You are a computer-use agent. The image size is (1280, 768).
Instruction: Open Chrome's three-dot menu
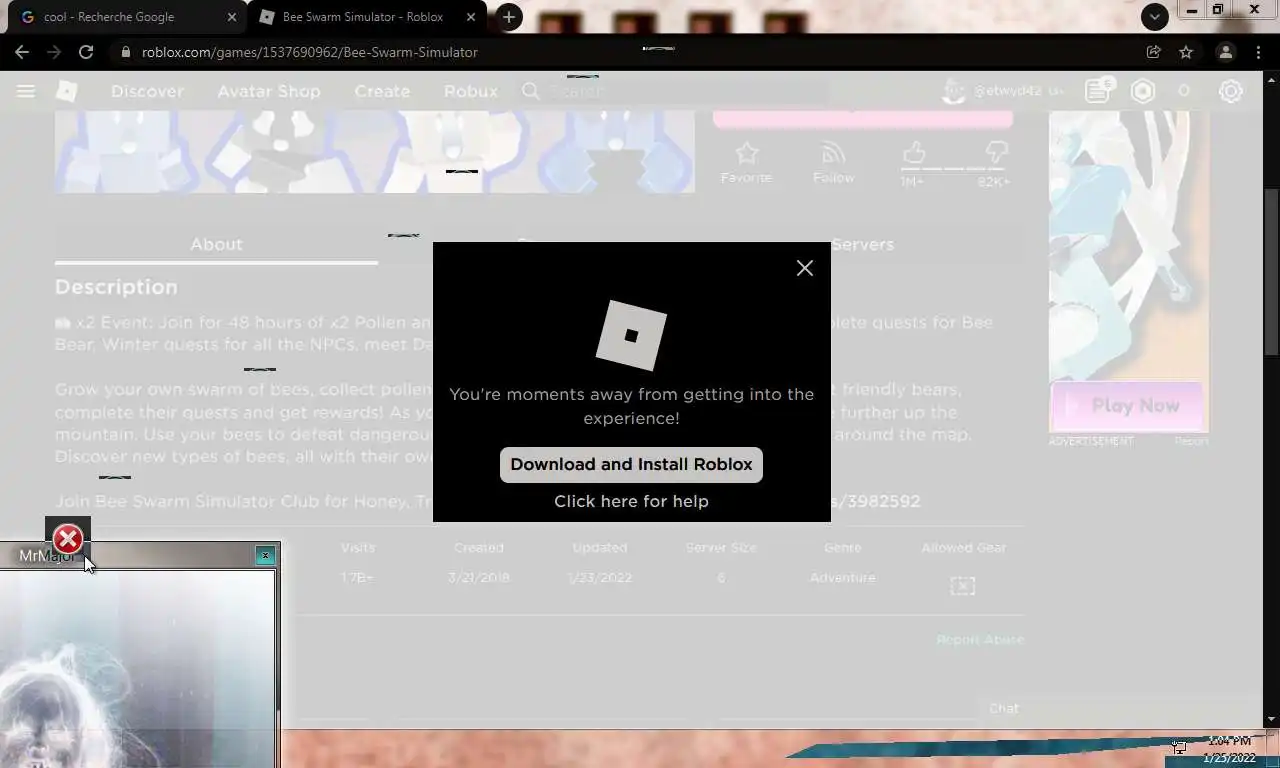(1258, 52)
